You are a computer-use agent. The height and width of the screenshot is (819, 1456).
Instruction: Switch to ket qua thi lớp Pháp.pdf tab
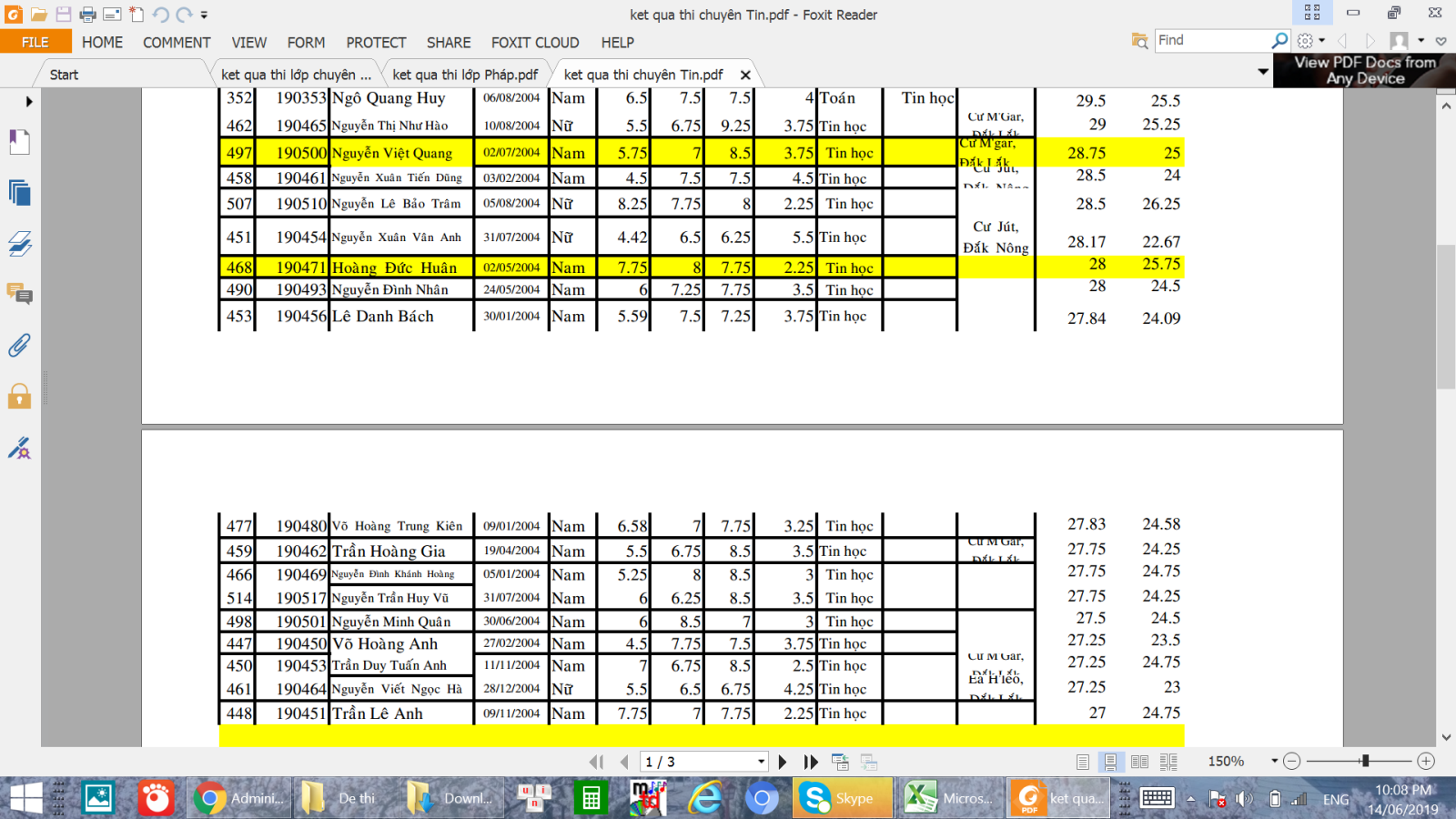click(x=465, y=75)
